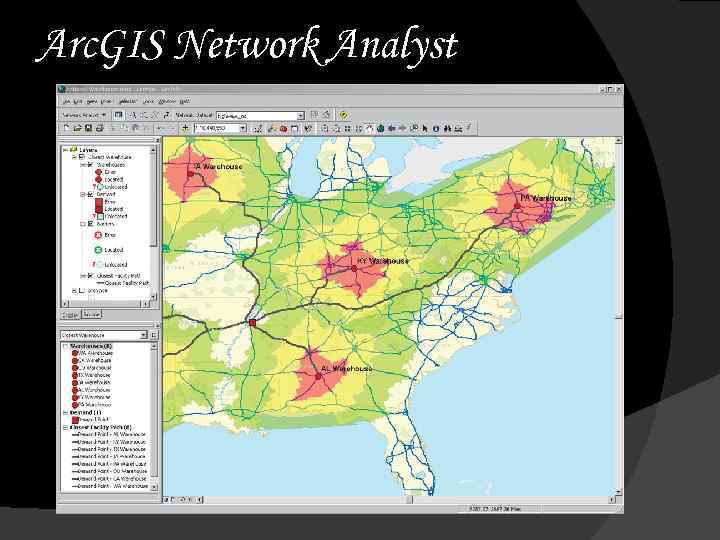Select the Identify tool
The width and height of the screenshot is (720, 540).
pos(436,129)
